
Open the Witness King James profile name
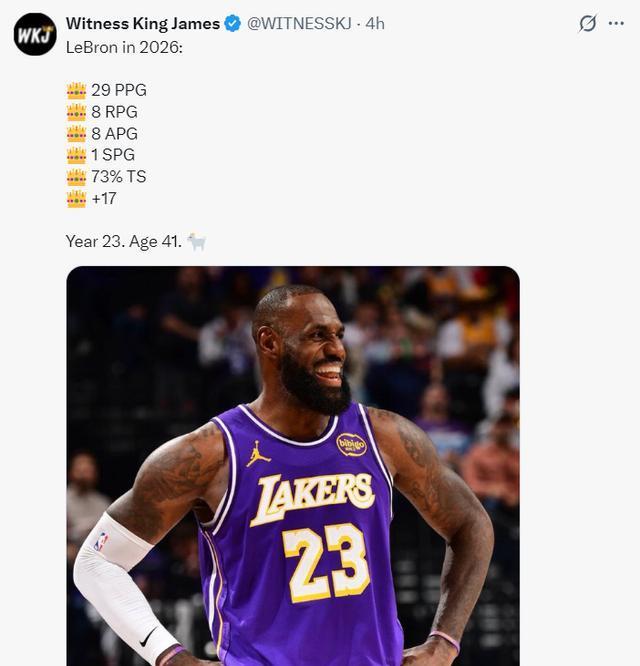pos(143,23)
